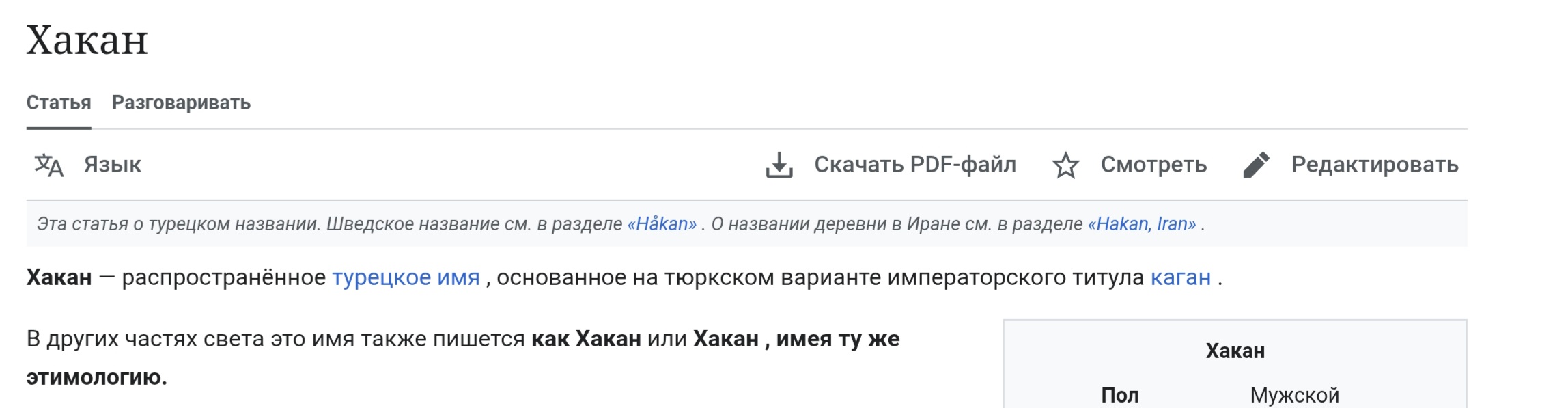The image size is (1568, 408).
Task: Click the pencil edit icon
Action: [x=1256, y=165]
